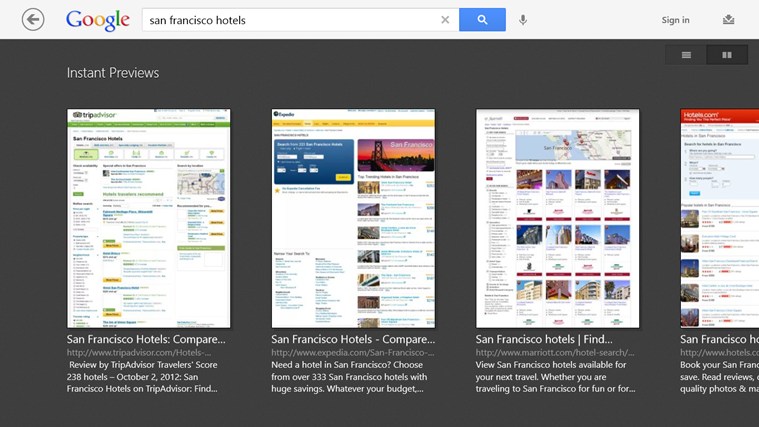Open 'San Francisco Hotels - Compare...' result title

tap(353, 339)
